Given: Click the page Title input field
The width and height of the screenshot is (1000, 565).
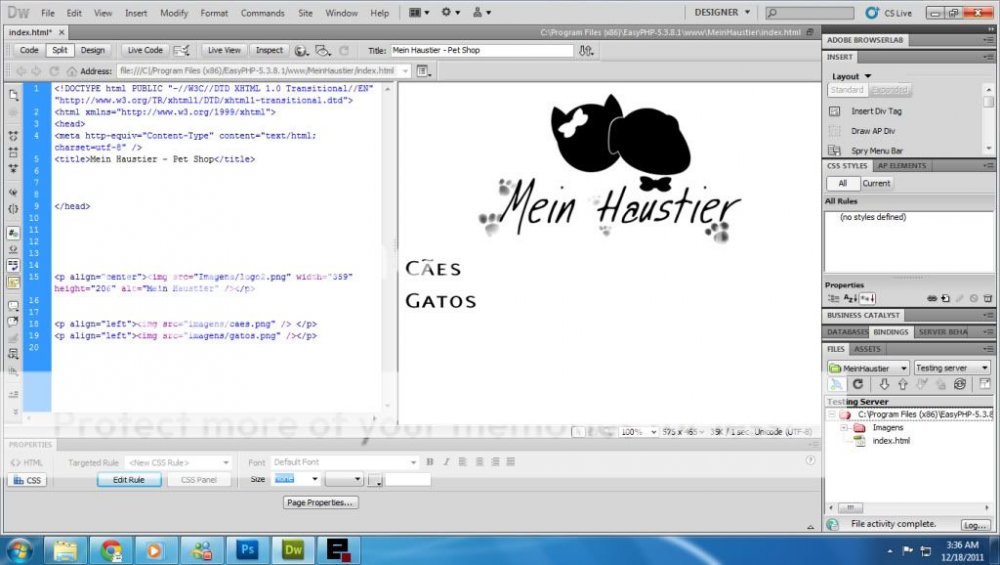Looking at the screenshot, I should click(x=480, y=50).
